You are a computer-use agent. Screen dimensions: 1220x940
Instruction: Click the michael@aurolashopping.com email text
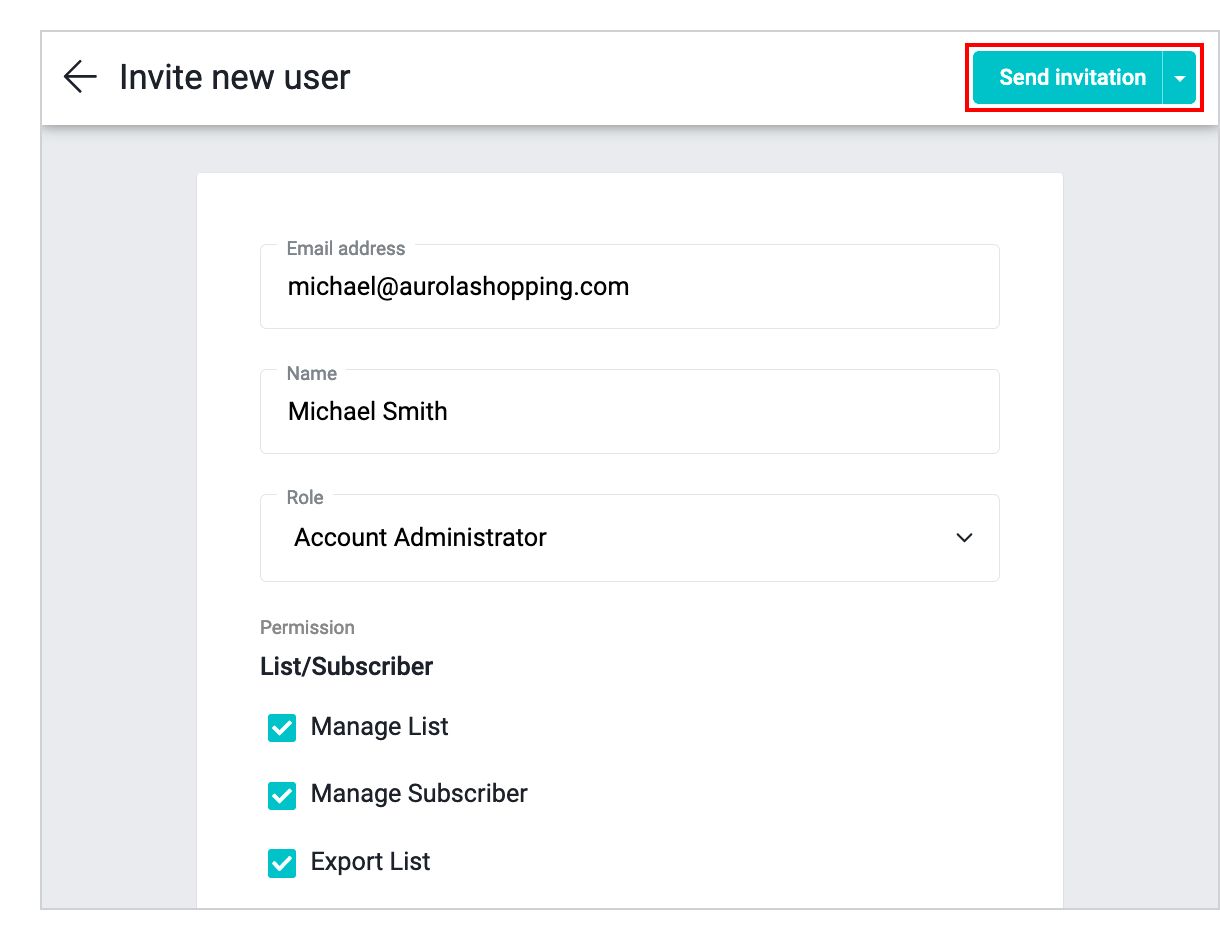pyautogui.click(x=458, y=288)
